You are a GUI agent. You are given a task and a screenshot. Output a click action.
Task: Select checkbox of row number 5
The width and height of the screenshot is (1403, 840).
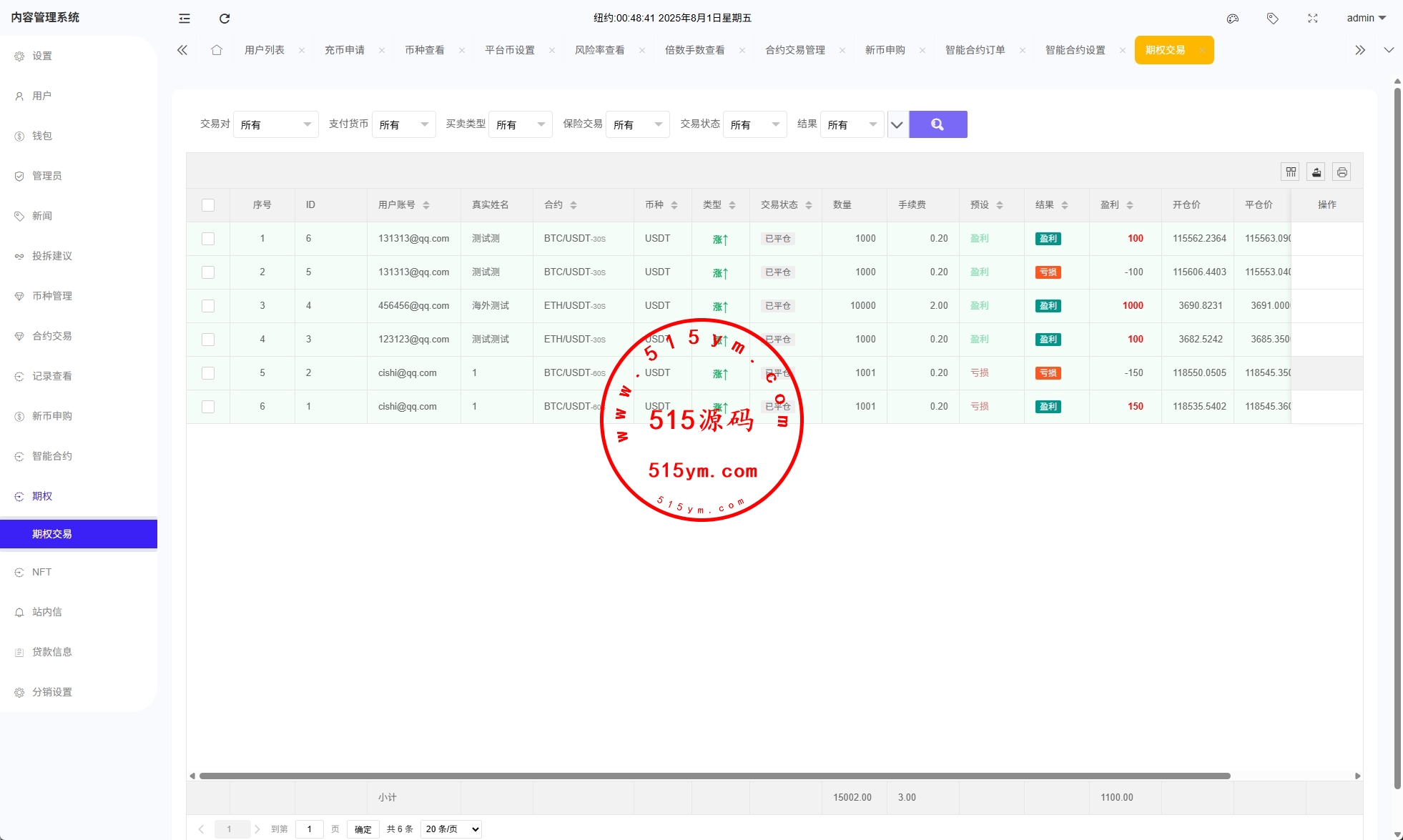click(x=208, y=373)
